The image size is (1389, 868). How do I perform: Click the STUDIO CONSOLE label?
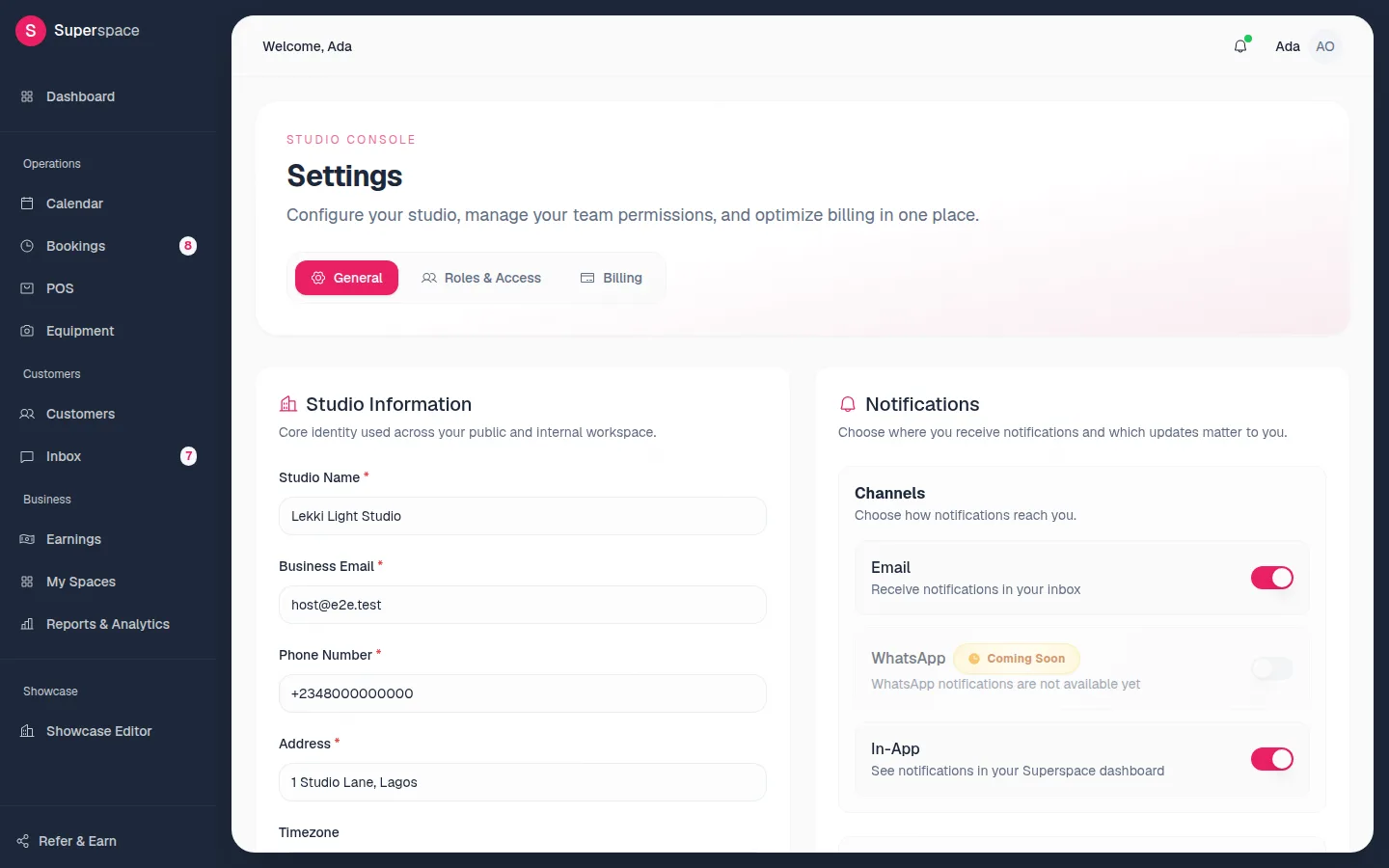click(x=351, y=140)
